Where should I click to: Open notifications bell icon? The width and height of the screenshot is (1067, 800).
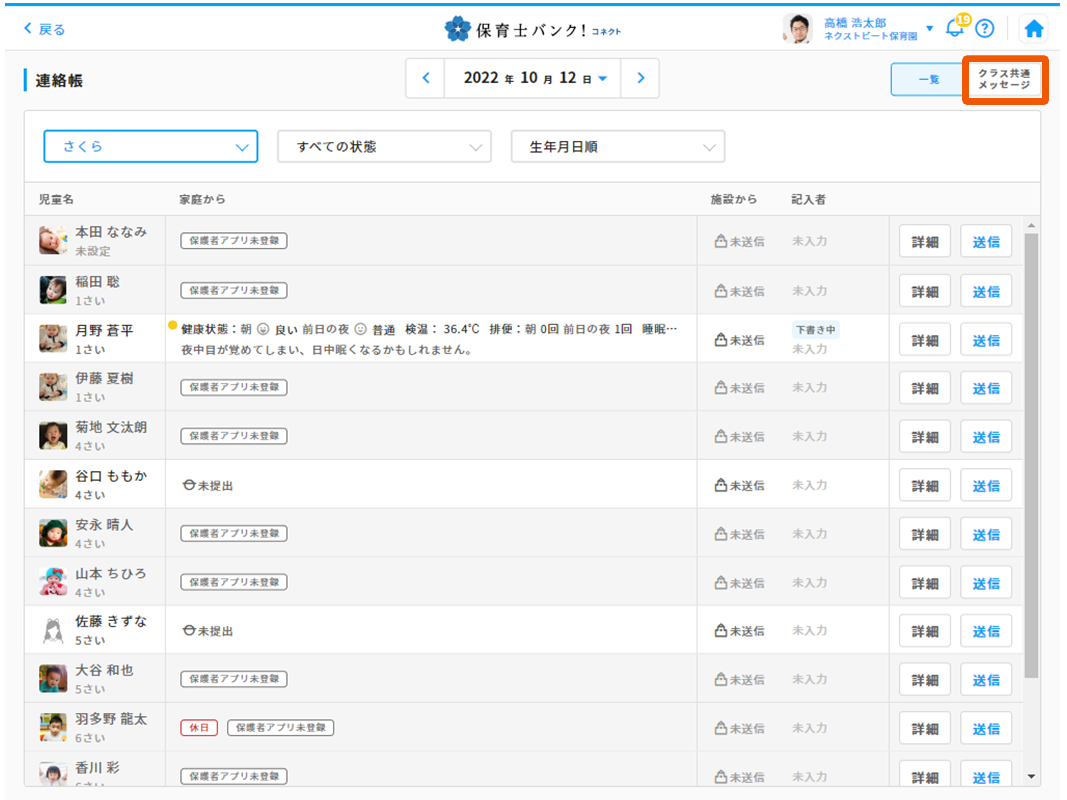tap(954, 28)
